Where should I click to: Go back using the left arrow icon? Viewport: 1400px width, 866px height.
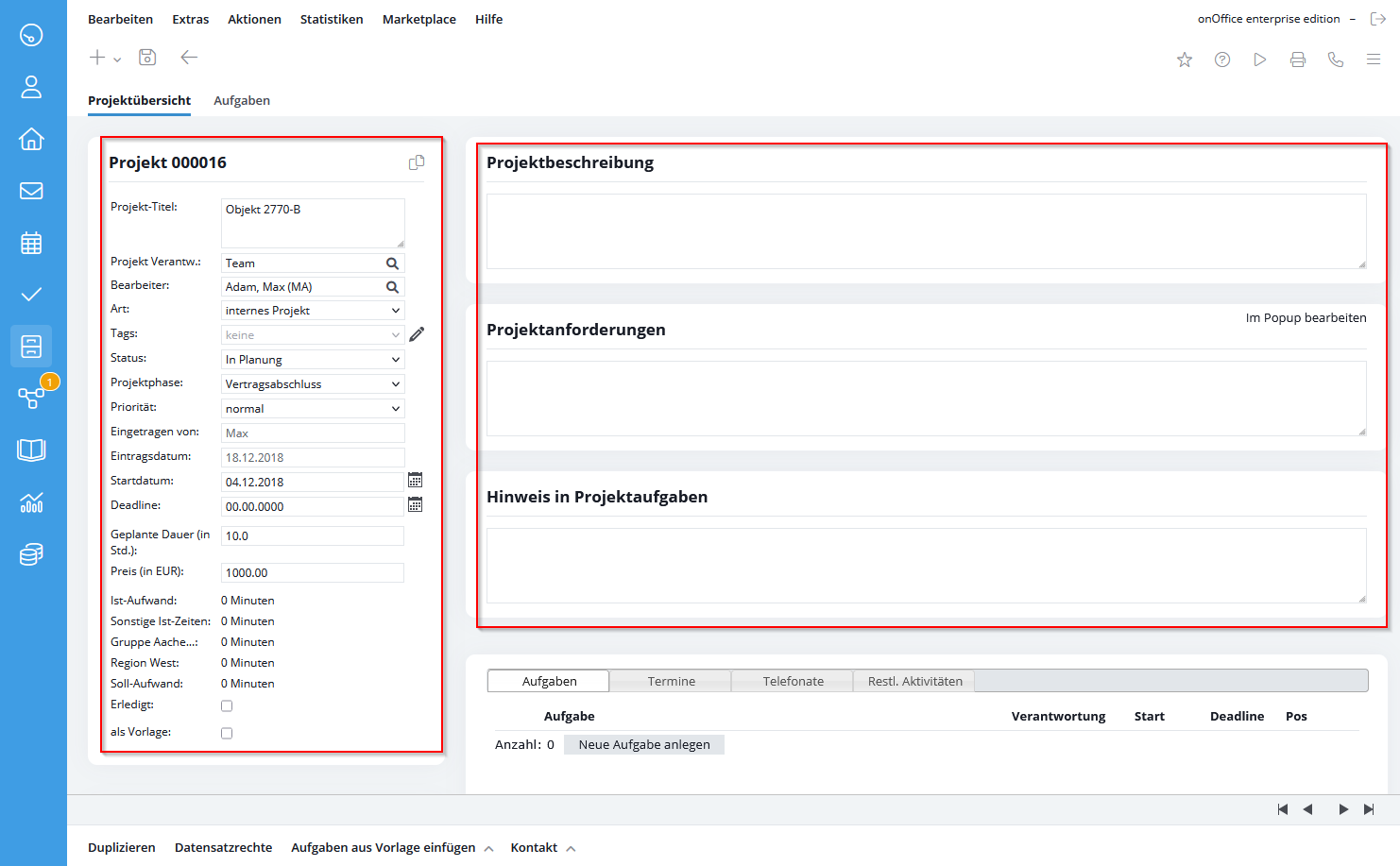pos(189,58)
